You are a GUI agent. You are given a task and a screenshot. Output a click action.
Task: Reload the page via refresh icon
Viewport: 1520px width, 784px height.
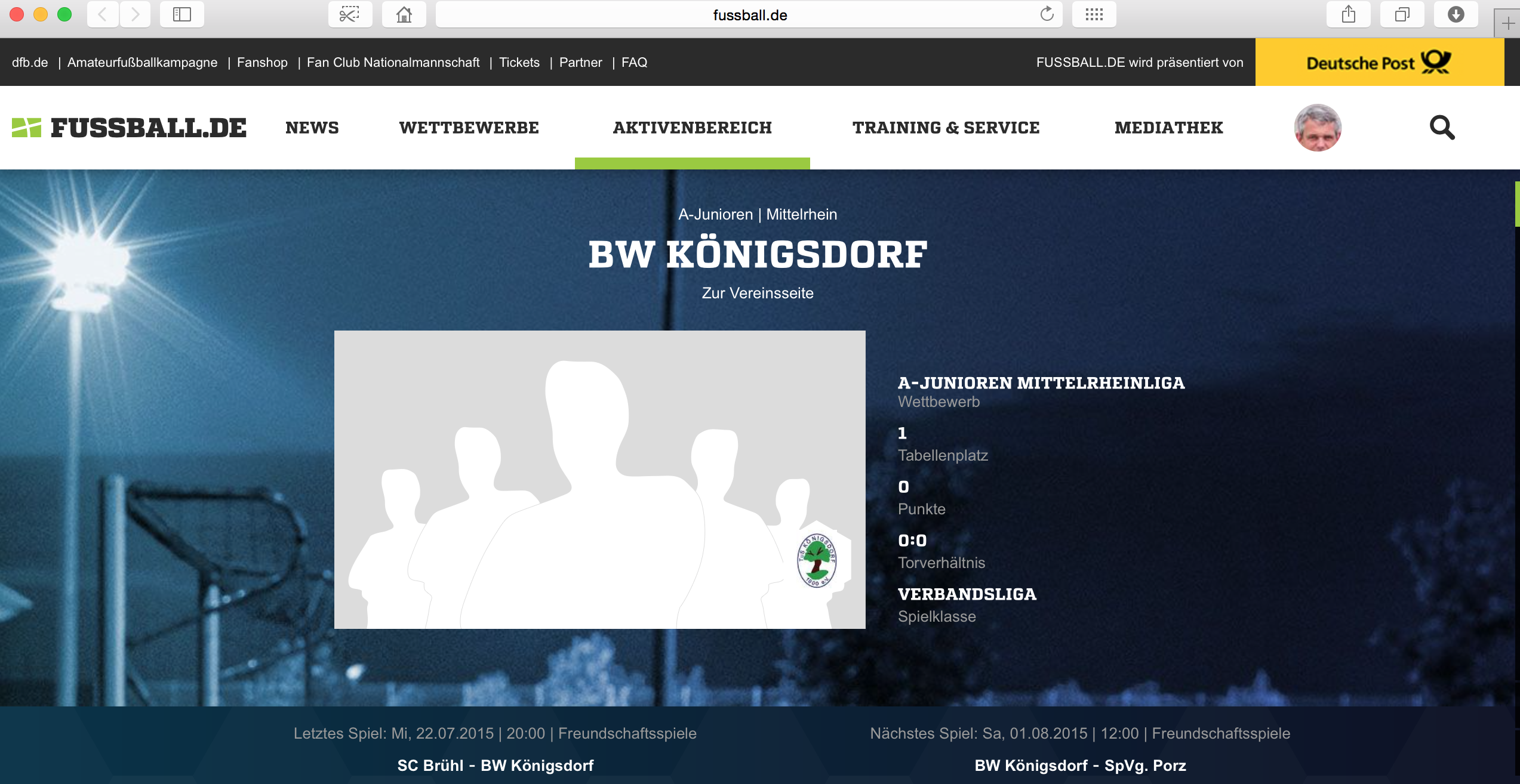(x=1047, y=14)
